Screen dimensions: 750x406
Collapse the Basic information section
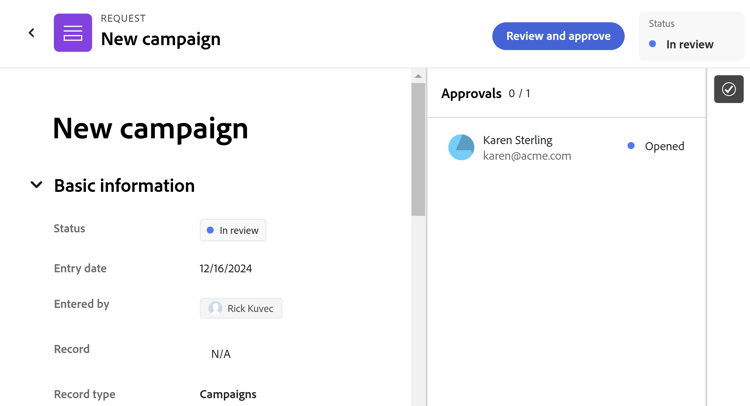pos(36,185)
